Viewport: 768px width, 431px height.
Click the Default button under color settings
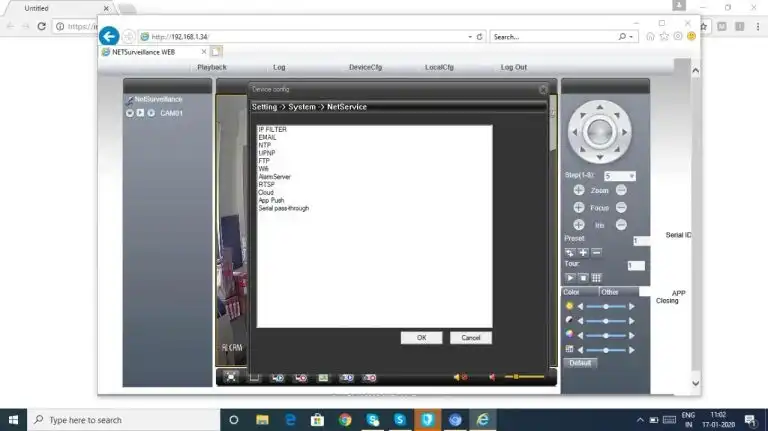(581, 363)
